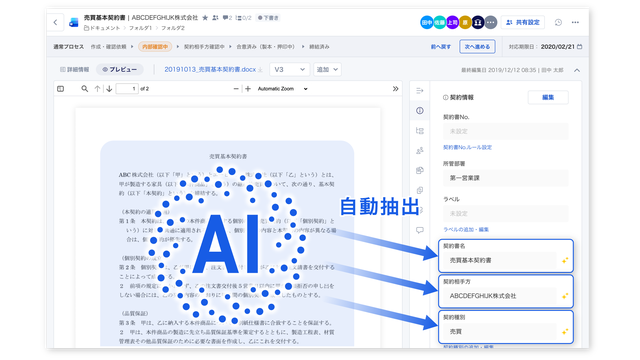The image size is (640, 360).
Task: Click the 佐藤 user avatar
Action: click(x=439, y=22)
